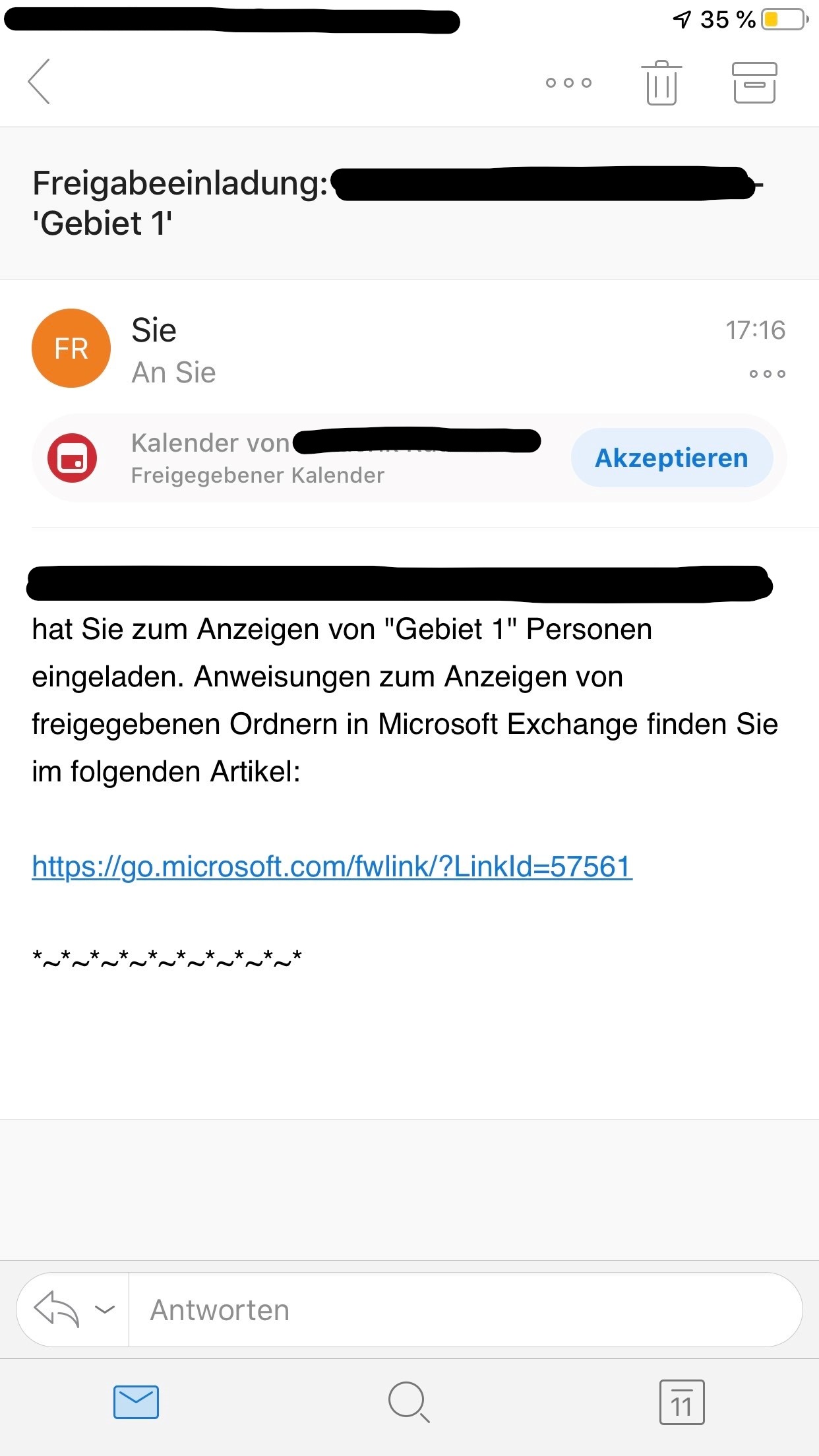This screenshot has height=1456, width=819.
Task: Go back using the left chevron
Action: 39,82
